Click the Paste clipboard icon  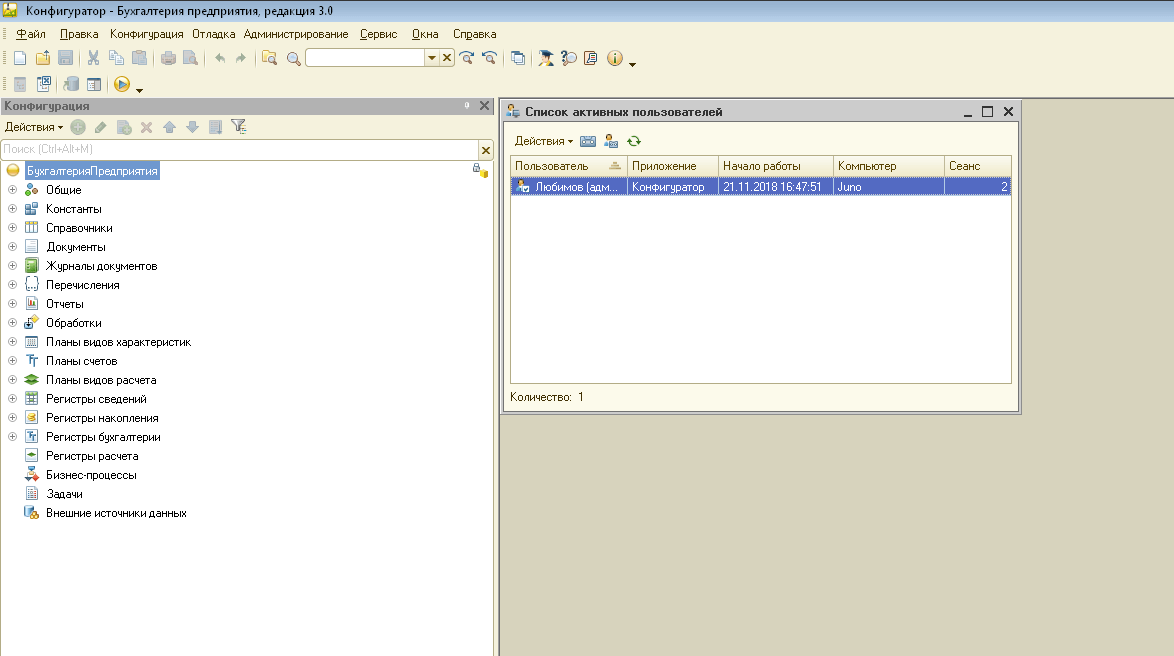tap(139, 58)
